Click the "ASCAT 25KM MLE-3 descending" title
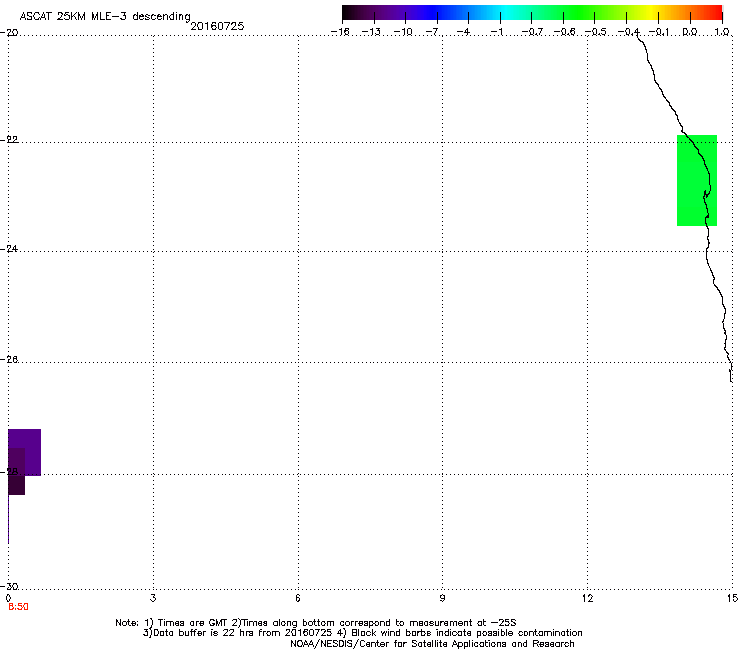Viewport: 740px width, 650px height. click(x=105, y=17)
